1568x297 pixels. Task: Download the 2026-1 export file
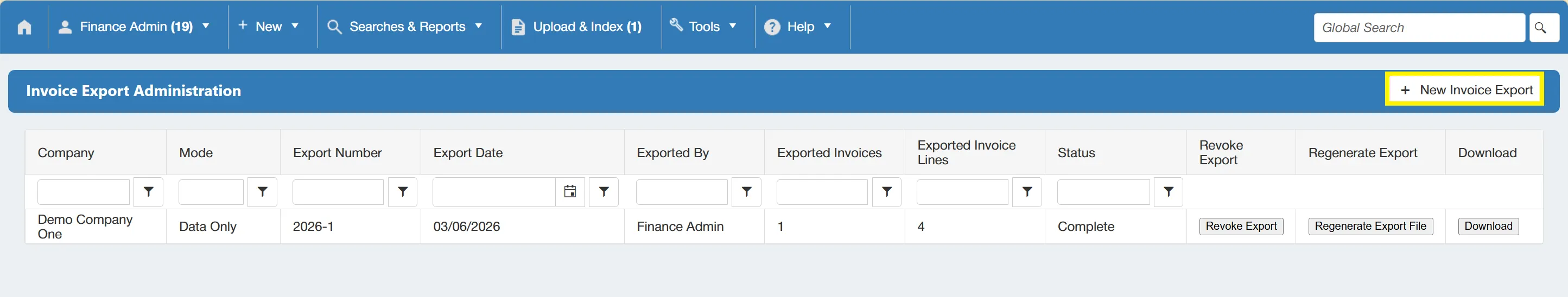coord(1488,226)
